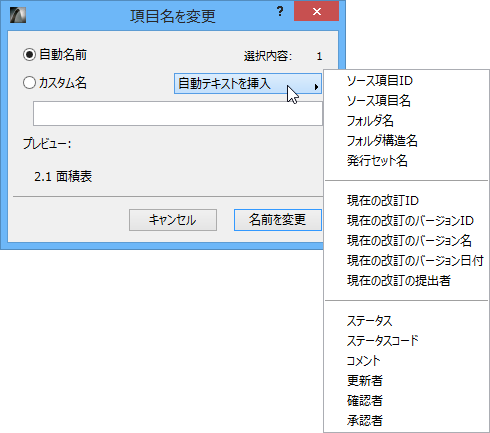Screen dimensions: 490x433
Task: Open the 自動テキストを挿入 dropdown
Action: [248, 84]
